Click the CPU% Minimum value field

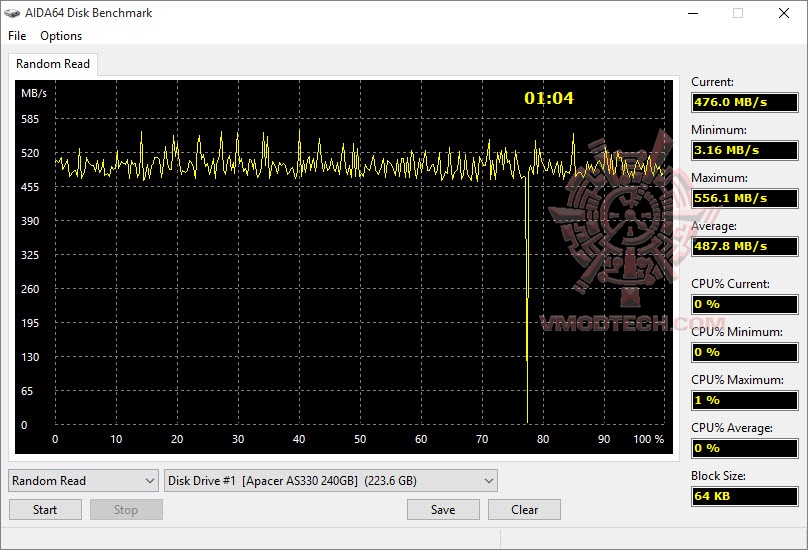[x=745, y=352]
